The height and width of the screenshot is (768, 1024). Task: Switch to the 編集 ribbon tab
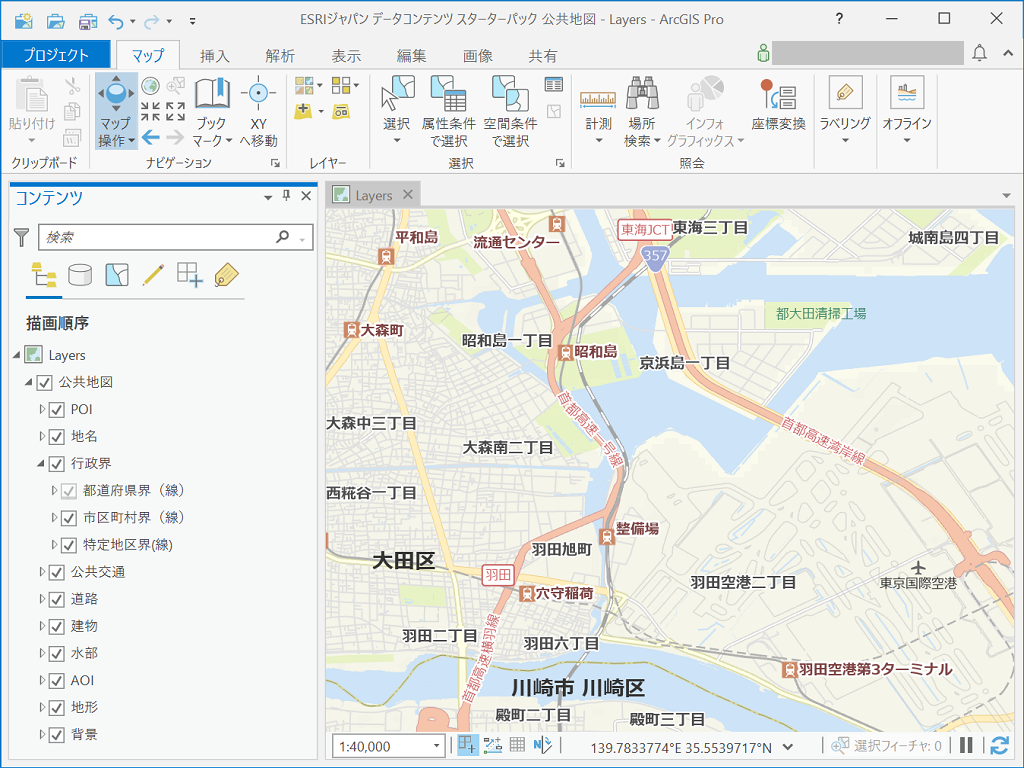point(411,56)
